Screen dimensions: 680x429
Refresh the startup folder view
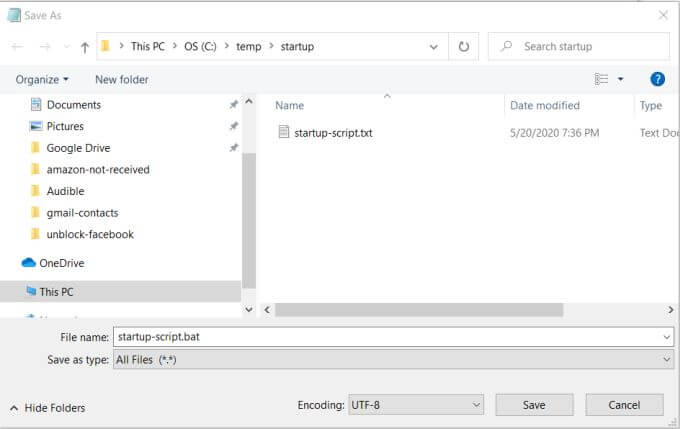[464, 46]
